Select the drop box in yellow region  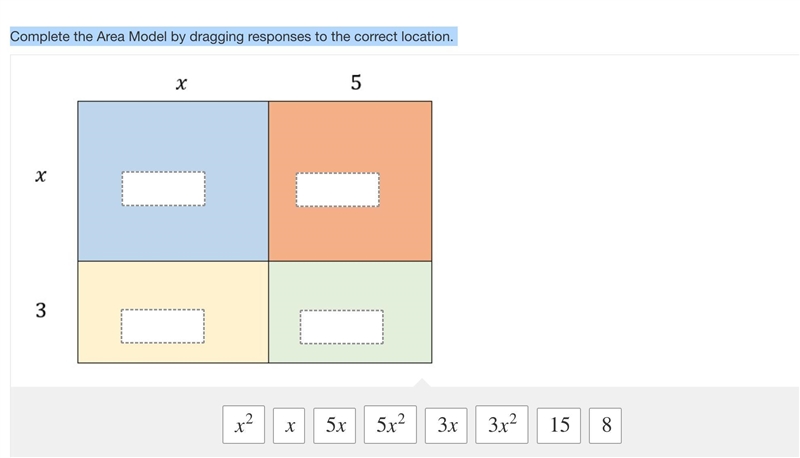(x=163, y=326)
